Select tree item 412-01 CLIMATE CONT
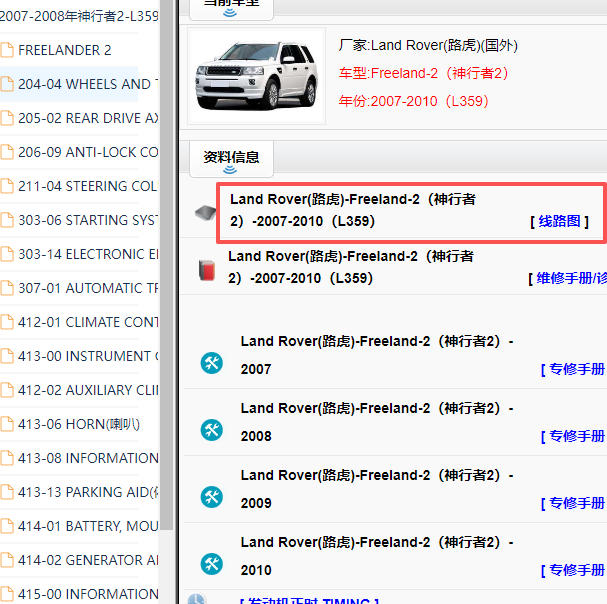This screenshot has width=607, height=604. 88,322
